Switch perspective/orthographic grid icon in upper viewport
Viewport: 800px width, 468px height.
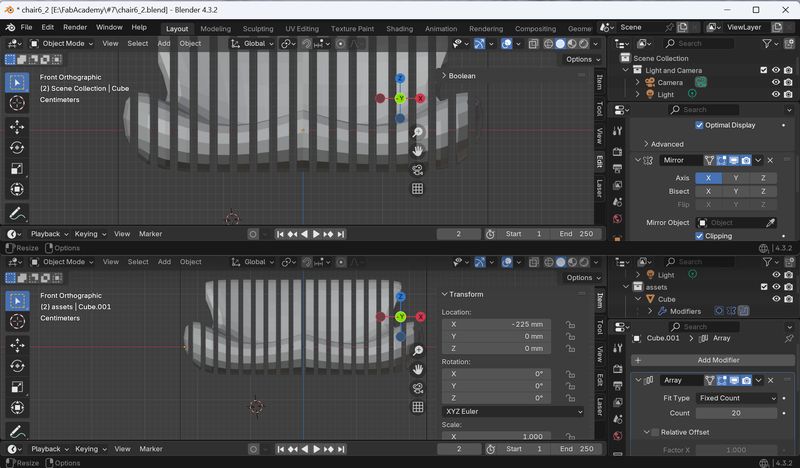pyautogui.click(x=417, y=189)
